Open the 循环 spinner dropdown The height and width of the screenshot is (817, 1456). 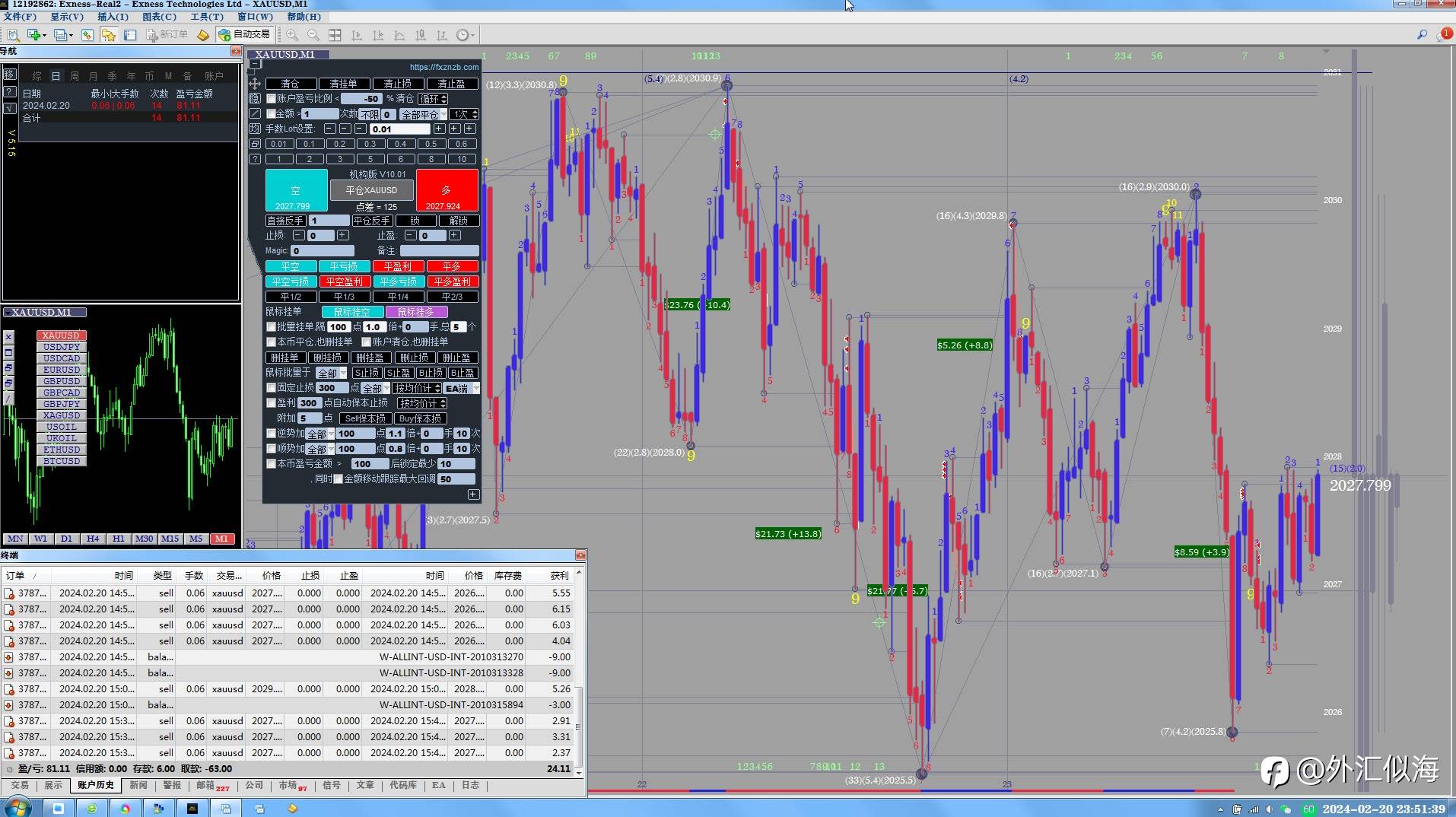(x=433, y=99)
